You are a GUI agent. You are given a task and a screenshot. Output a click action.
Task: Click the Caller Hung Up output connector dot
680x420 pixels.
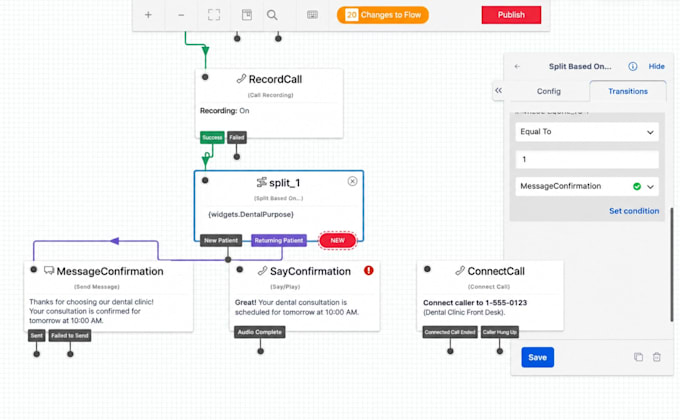click(500, 351)
